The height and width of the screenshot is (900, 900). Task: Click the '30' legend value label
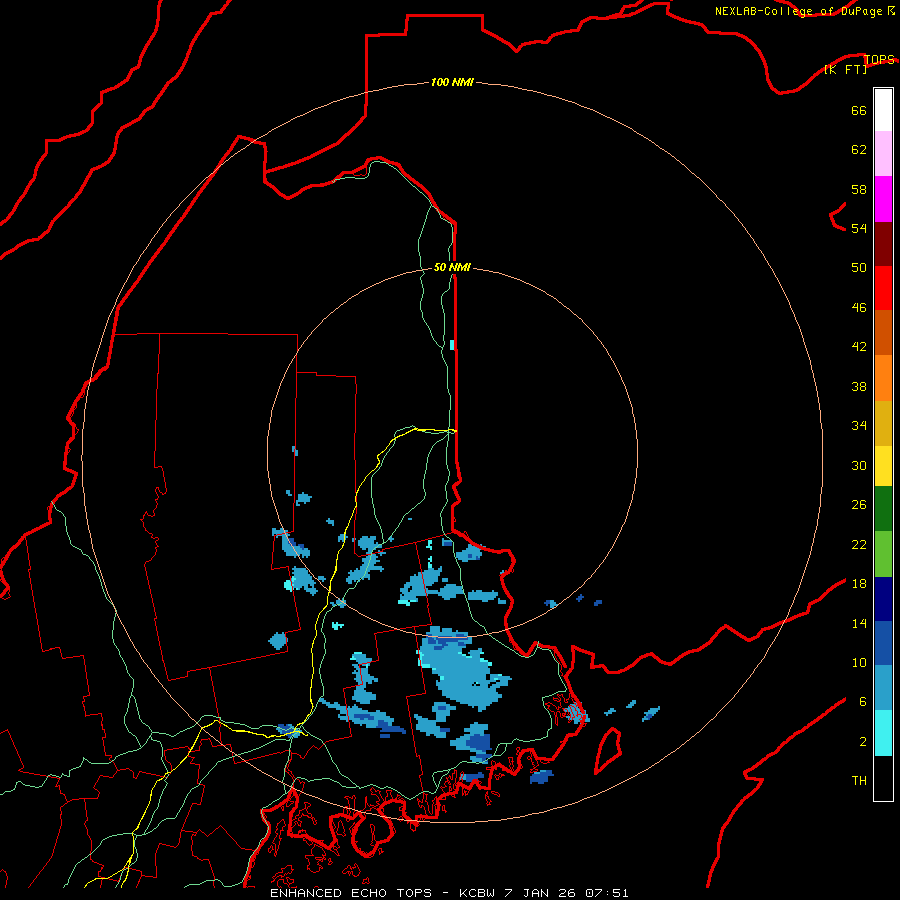[859, 465]
